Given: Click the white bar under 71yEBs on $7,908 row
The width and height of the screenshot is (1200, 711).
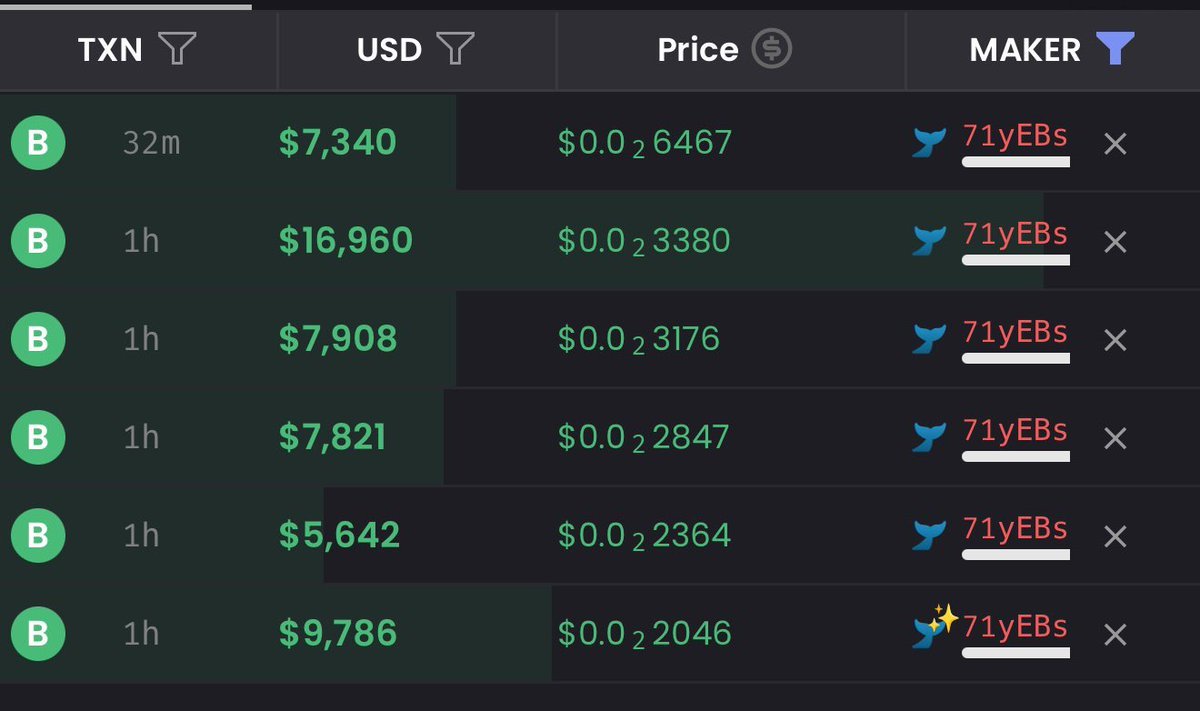Looking at the screenshot, I should 1016,358.
